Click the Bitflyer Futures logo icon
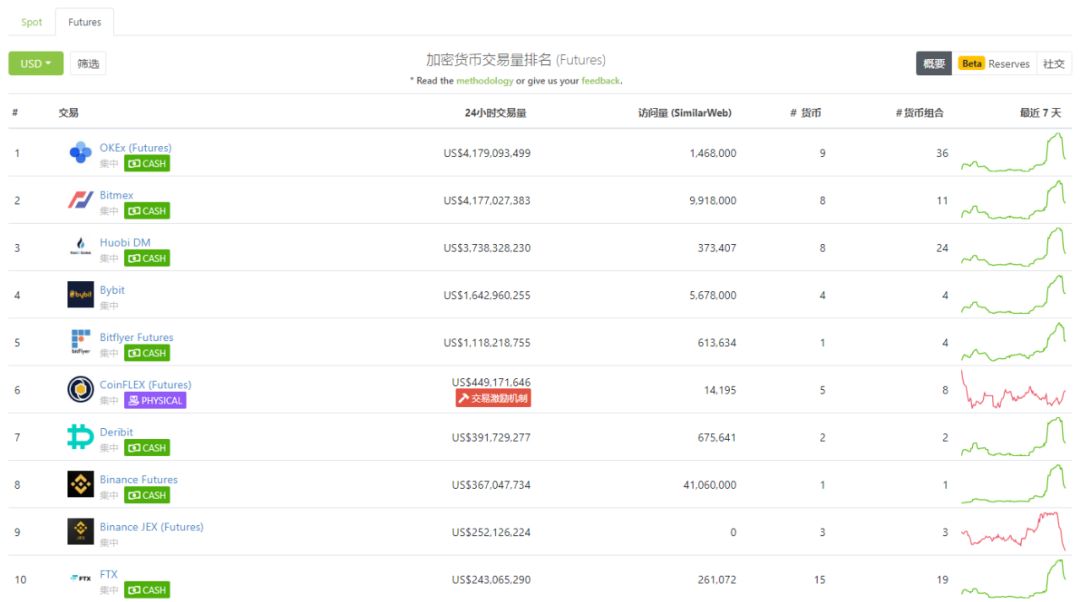The height and width of the screenshot is (602, 1080). 80,342
